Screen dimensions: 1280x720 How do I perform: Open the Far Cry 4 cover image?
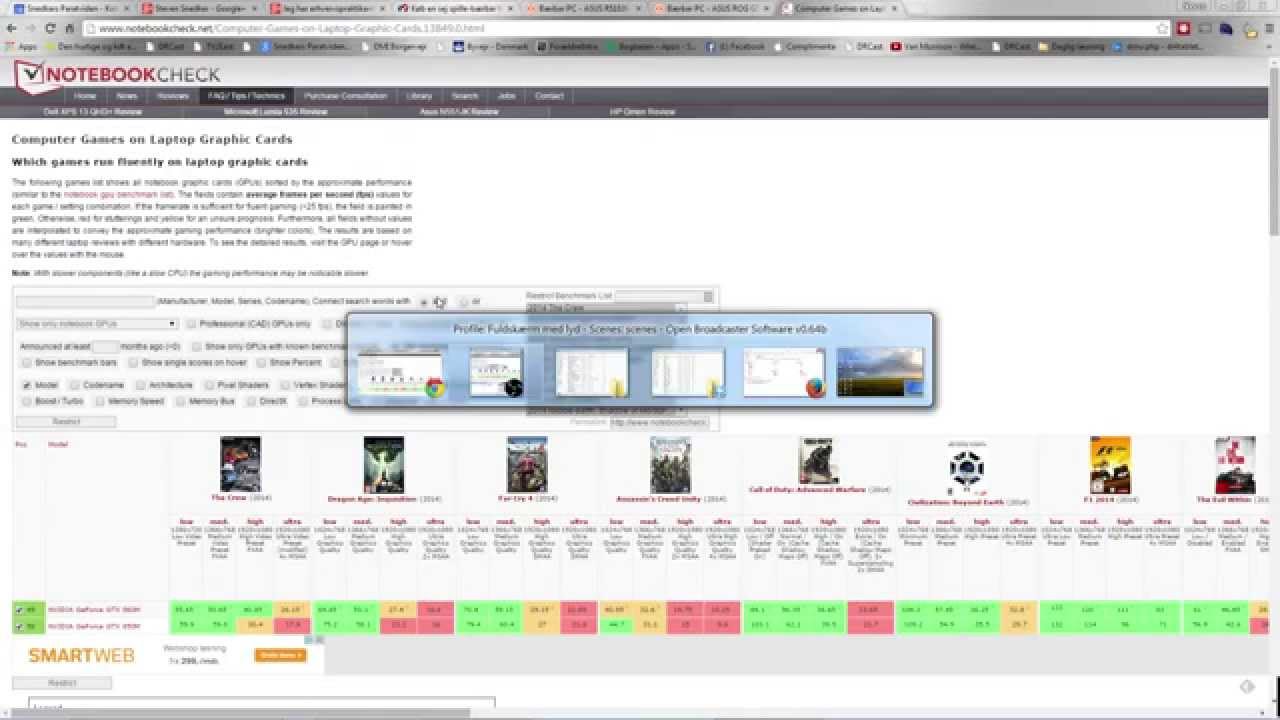[527, 464]
